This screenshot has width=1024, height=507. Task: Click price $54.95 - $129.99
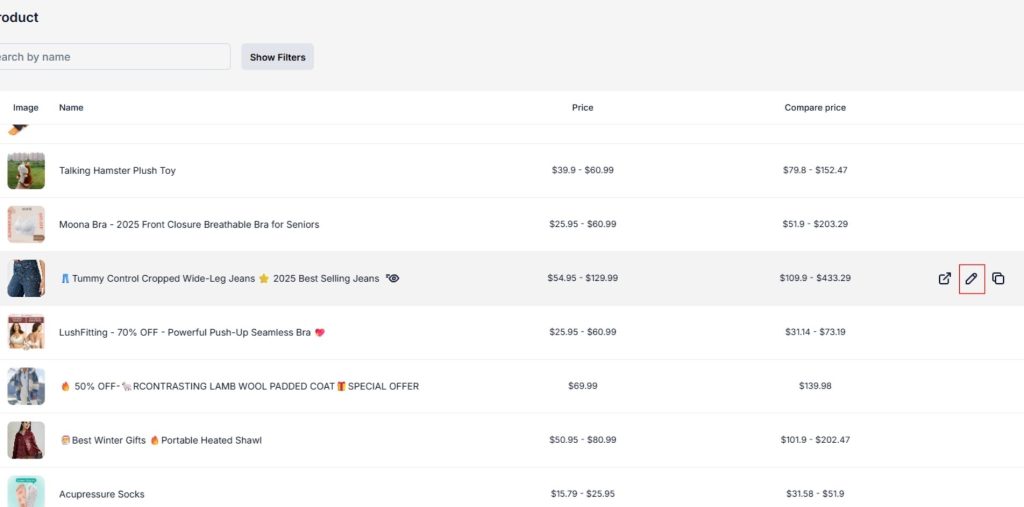click(583, 278)
